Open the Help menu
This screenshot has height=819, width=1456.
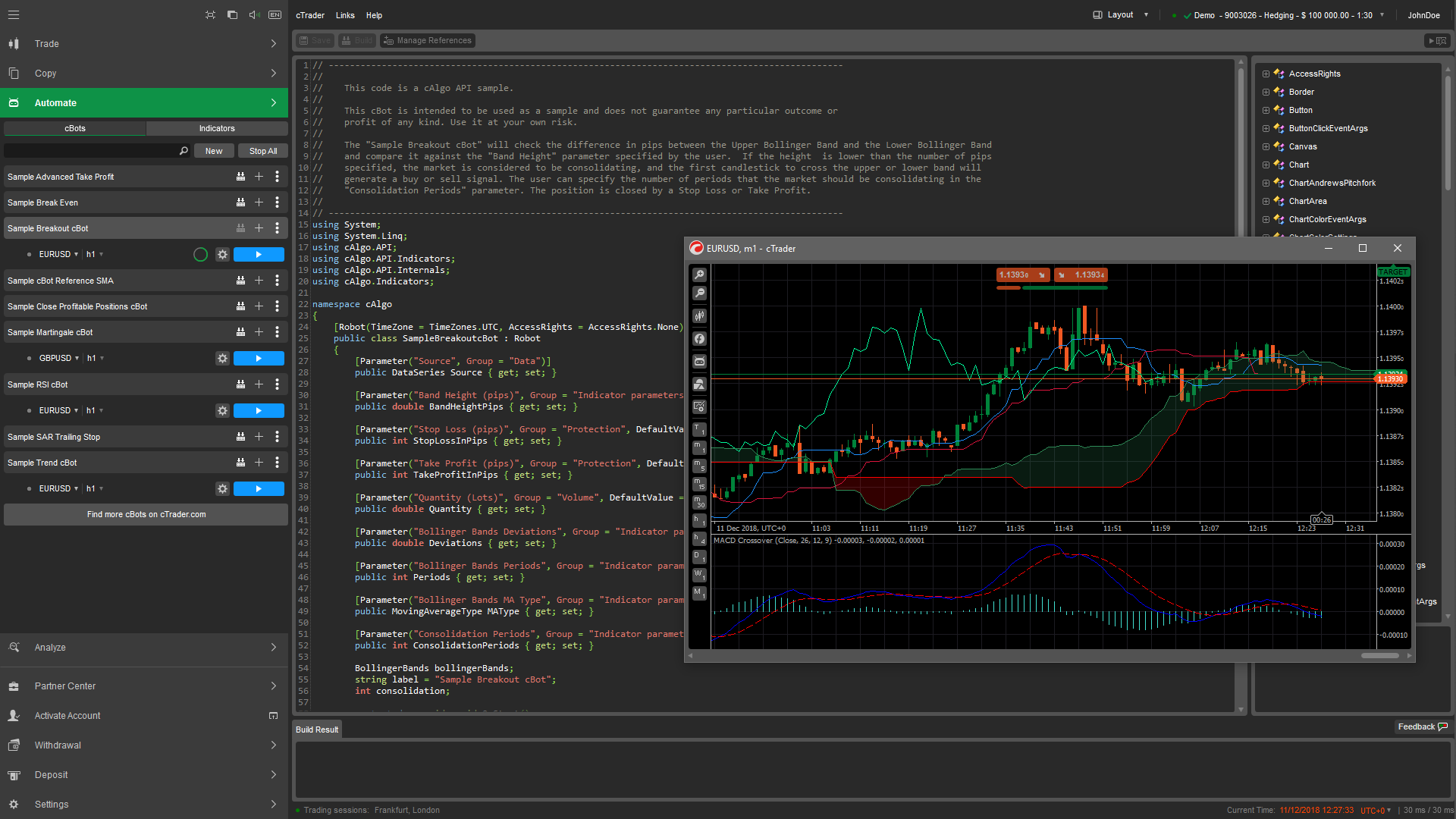point(374,15)
